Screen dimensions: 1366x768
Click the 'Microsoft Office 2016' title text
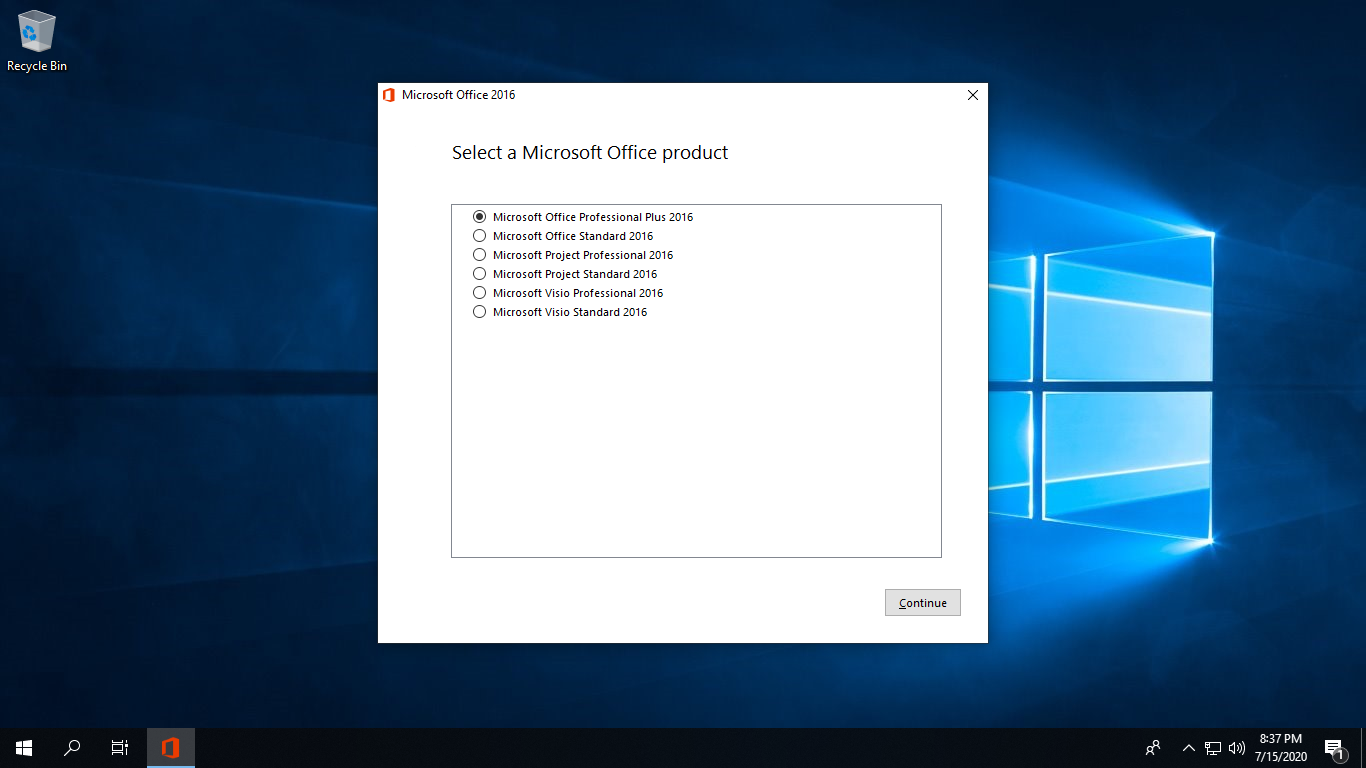(459, 95)
